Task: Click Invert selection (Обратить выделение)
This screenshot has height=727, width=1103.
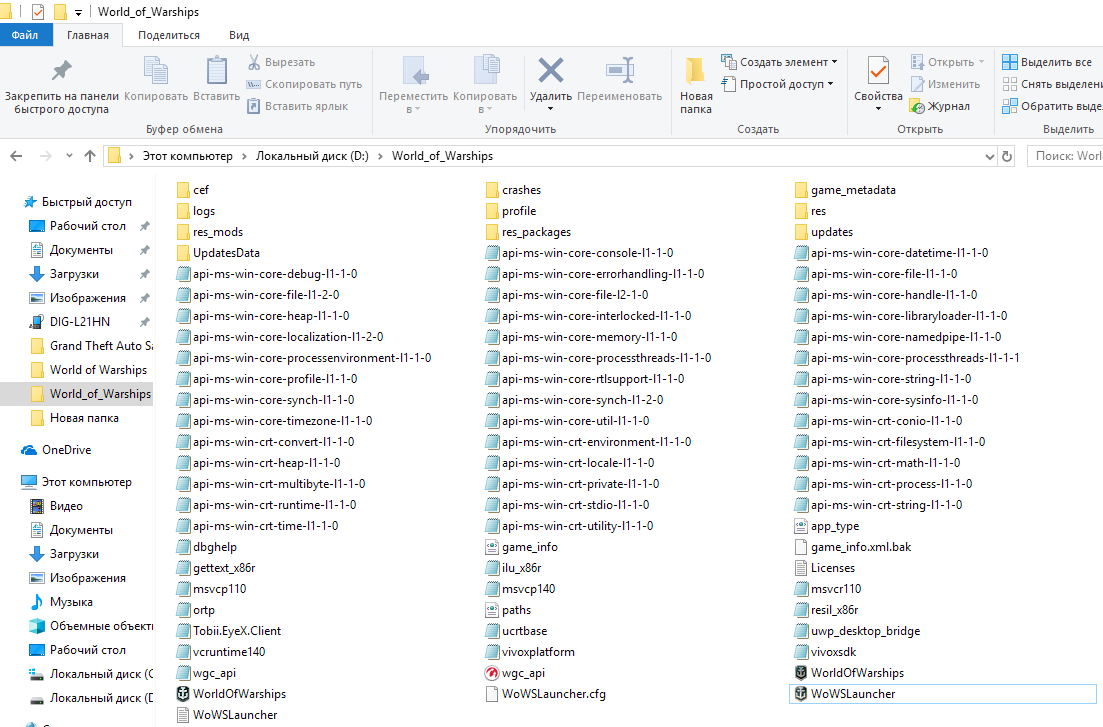Action: coord(1052,106)
